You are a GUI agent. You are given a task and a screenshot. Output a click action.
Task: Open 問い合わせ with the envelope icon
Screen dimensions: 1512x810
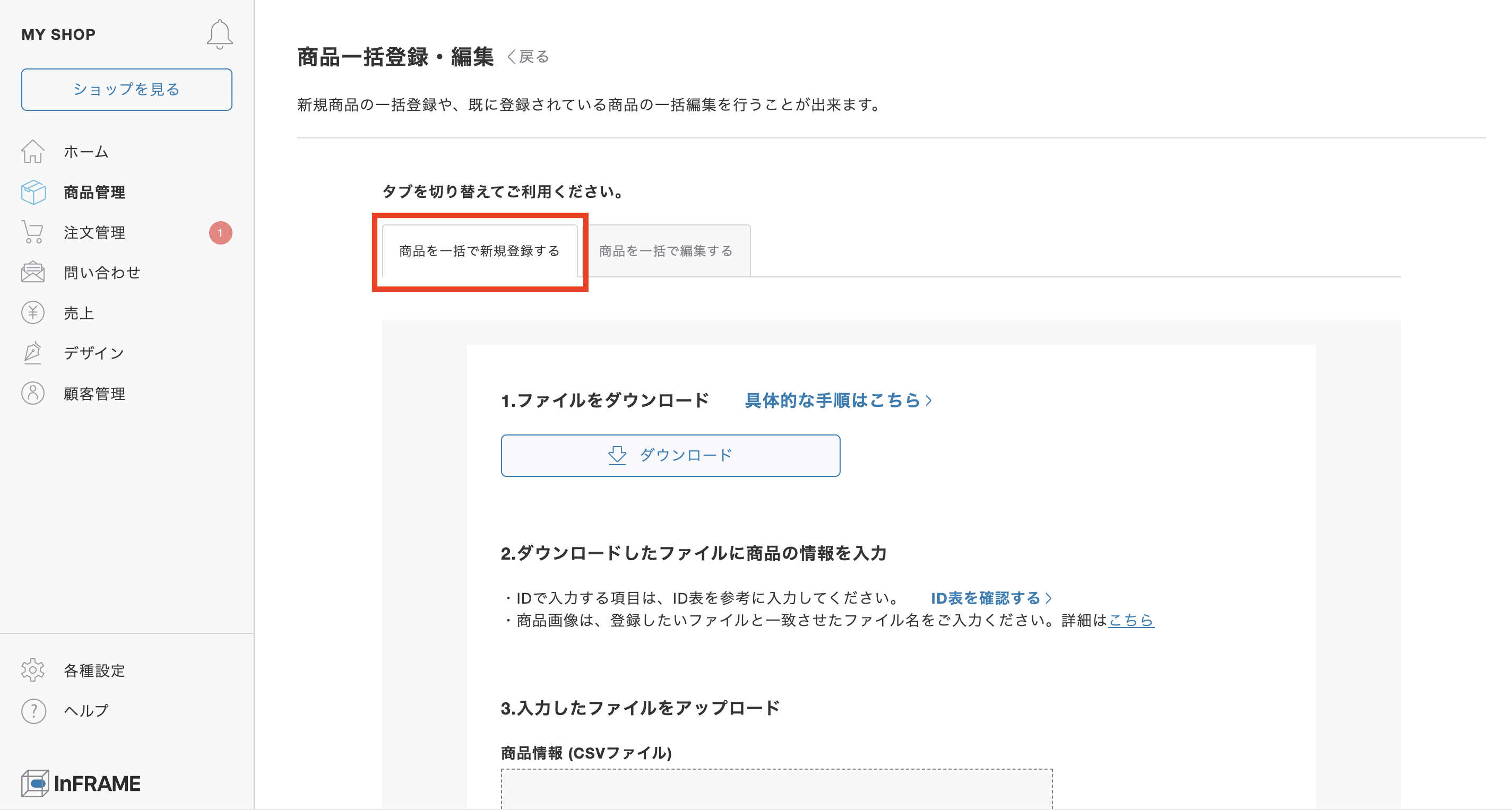click(33, 272)
